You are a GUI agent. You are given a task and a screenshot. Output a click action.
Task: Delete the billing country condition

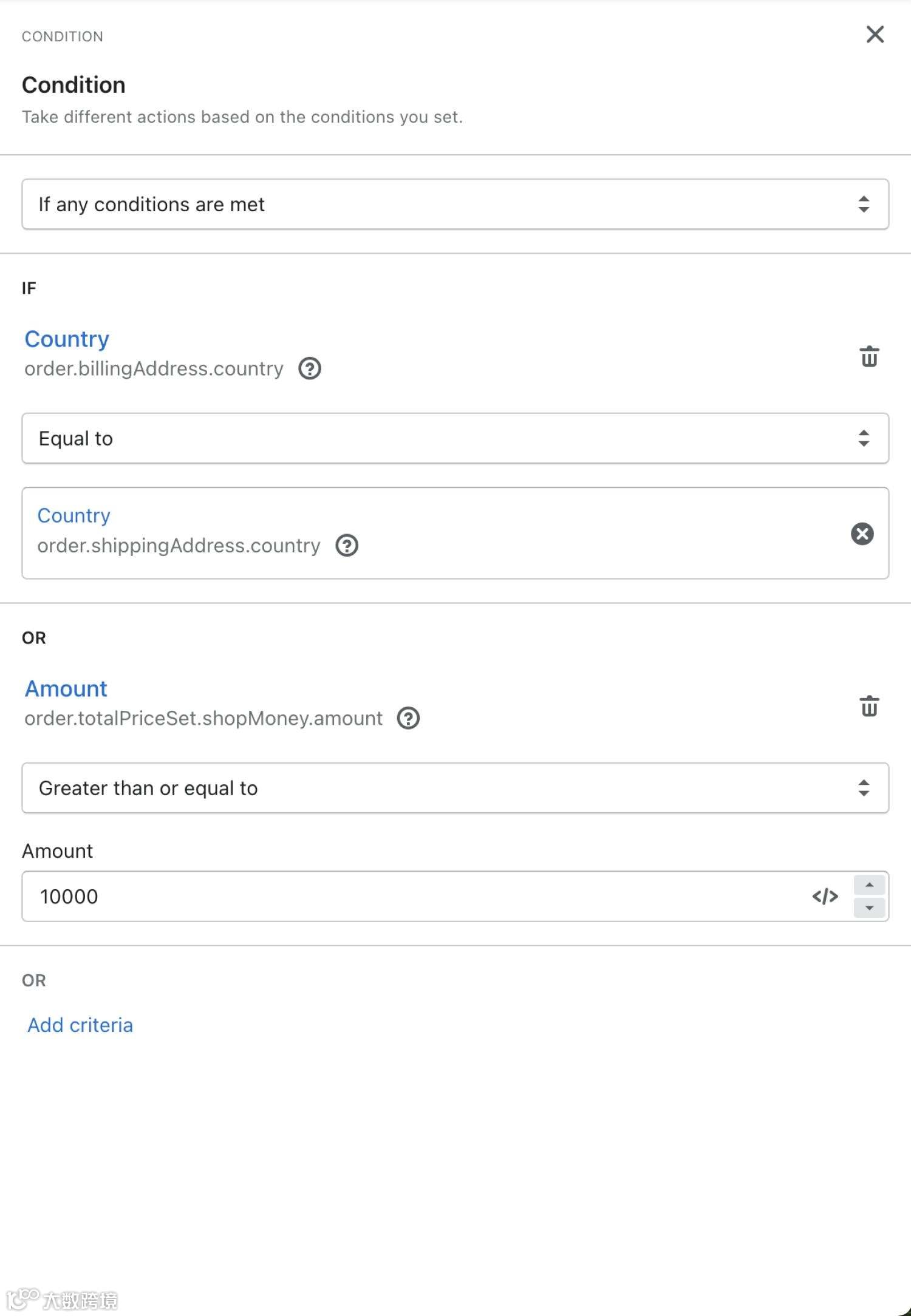869,356
